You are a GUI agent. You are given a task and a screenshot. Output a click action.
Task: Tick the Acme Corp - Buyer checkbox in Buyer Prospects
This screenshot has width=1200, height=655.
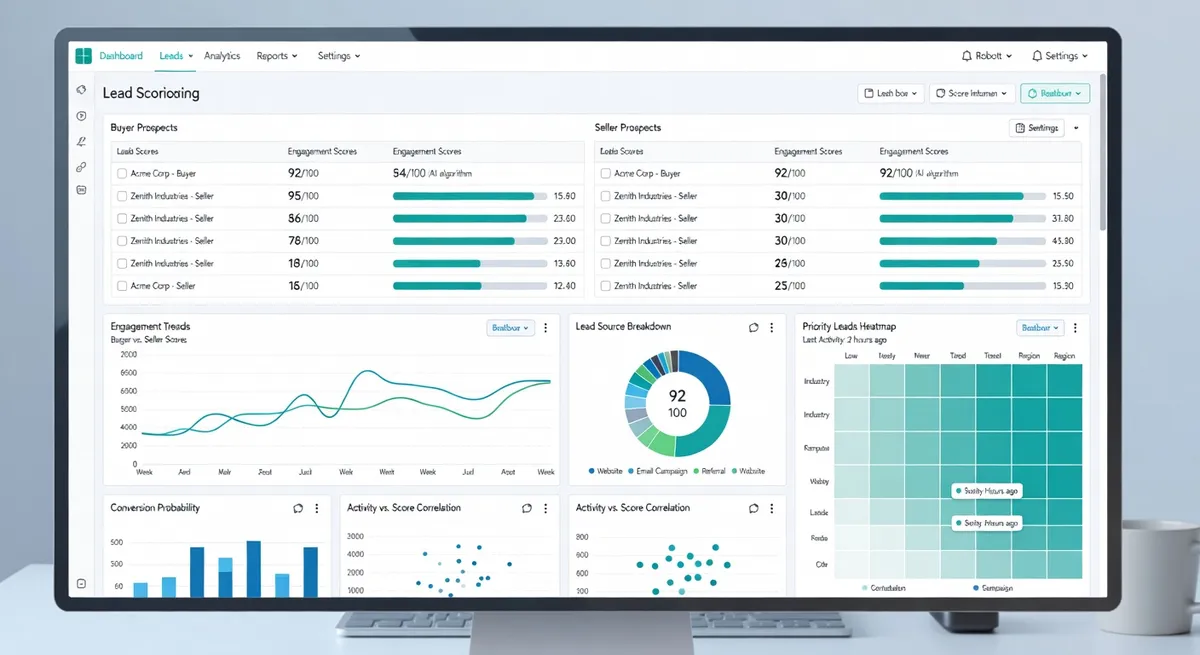(x=122, y=173)
